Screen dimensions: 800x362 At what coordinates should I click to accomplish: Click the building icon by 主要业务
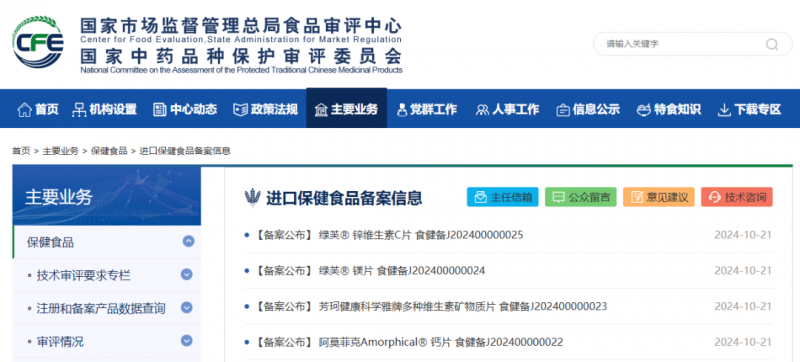pos(321,110)
